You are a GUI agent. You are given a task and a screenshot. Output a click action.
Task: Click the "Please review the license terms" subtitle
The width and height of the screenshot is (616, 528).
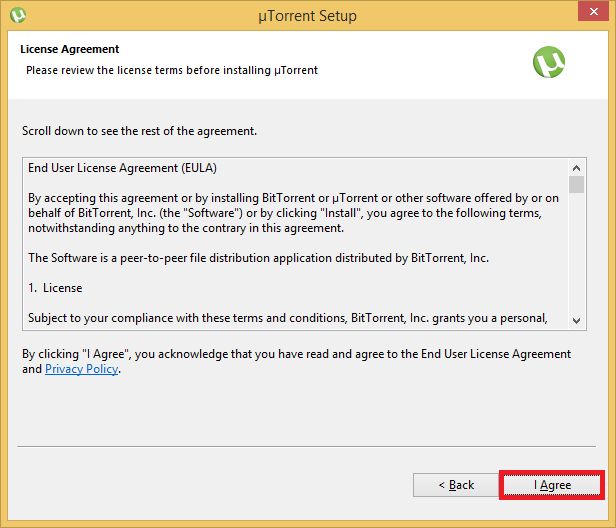tap(172, 70)
